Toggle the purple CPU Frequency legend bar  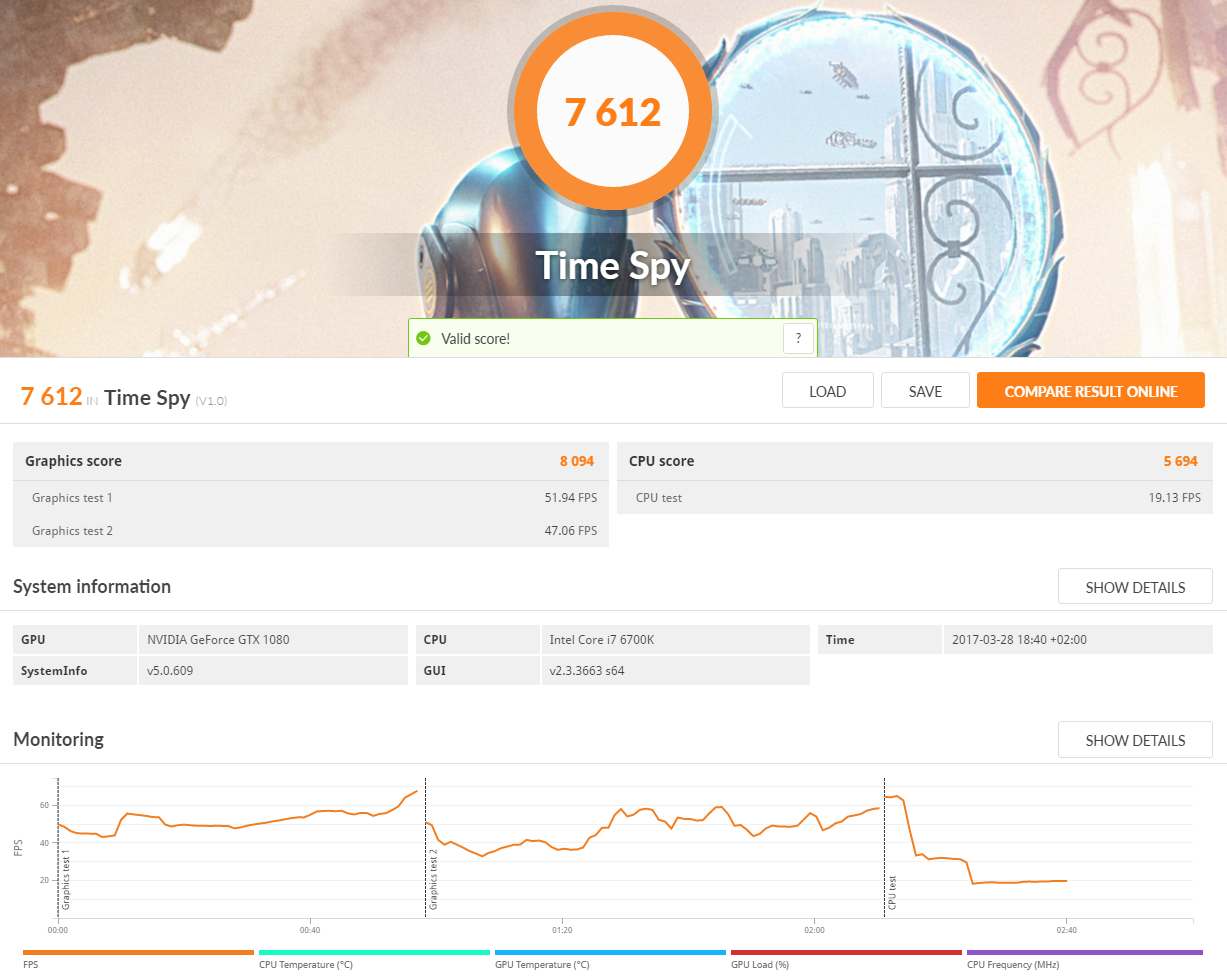coord(1085,953)
